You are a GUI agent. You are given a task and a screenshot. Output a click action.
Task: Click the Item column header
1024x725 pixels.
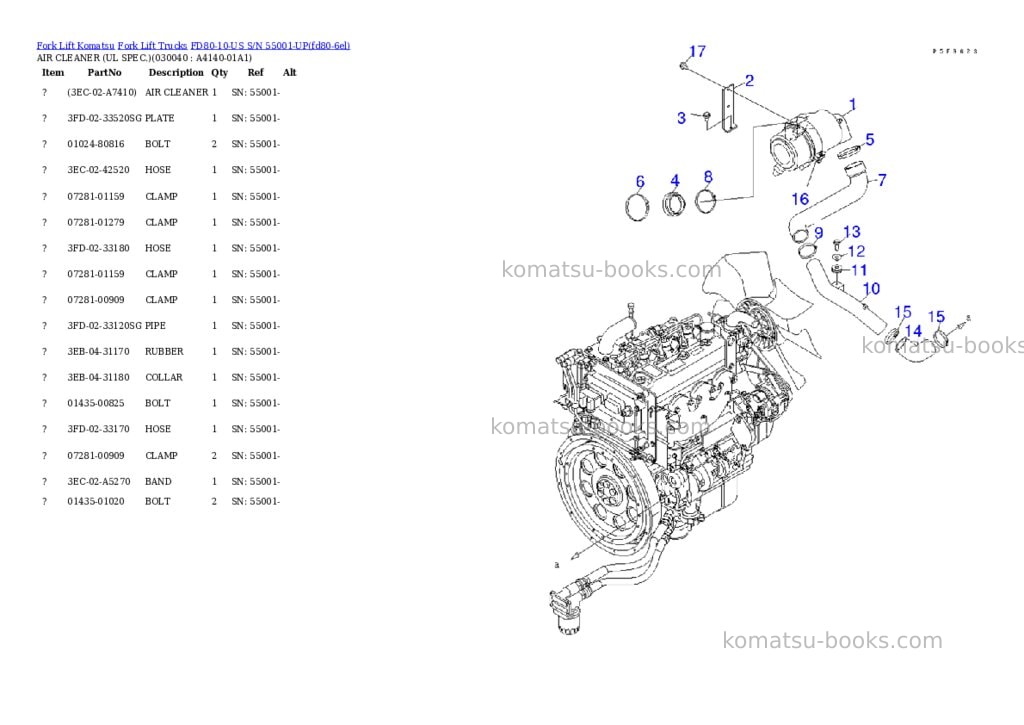click(x=53, y=72)
